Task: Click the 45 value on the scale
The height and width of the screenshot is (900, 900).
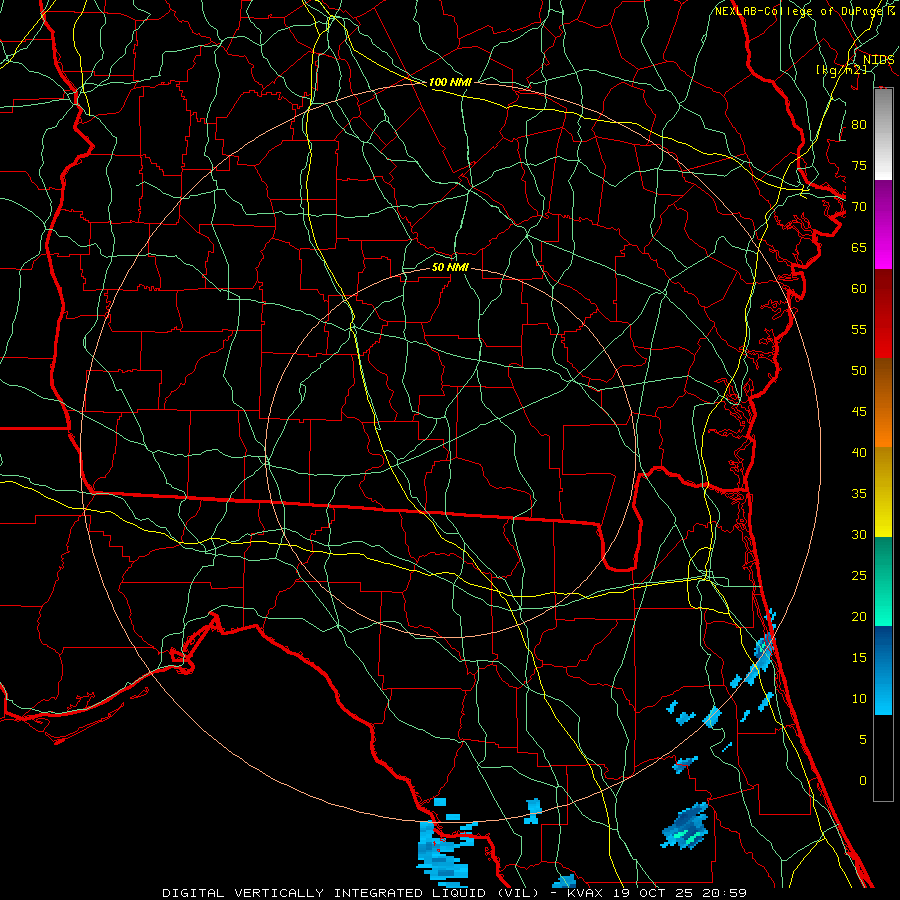Action: coord(859,412)
